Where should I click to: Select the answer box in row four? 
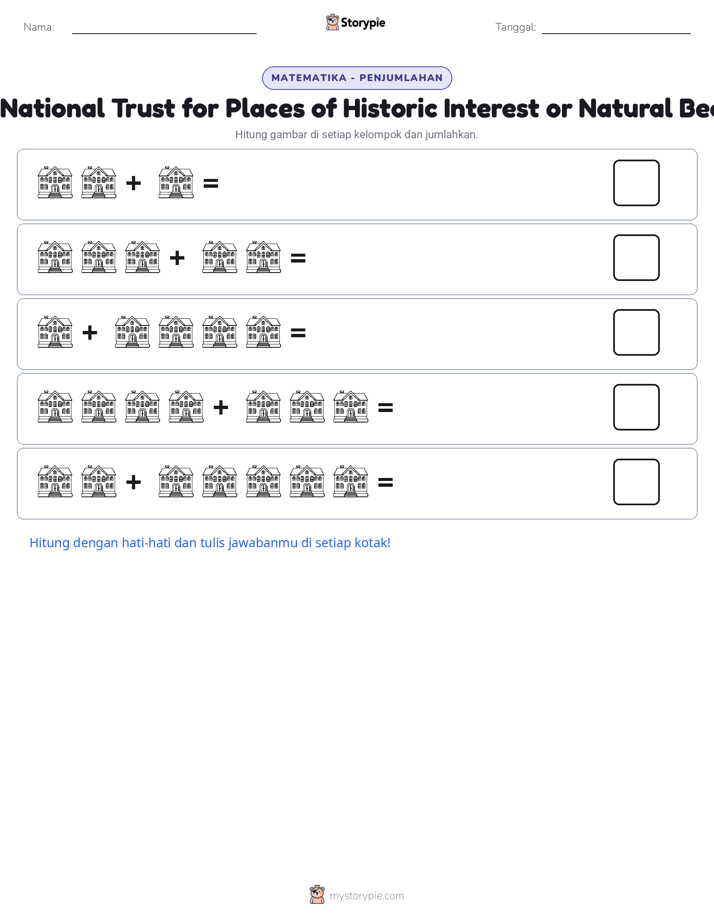pos(636,407)
